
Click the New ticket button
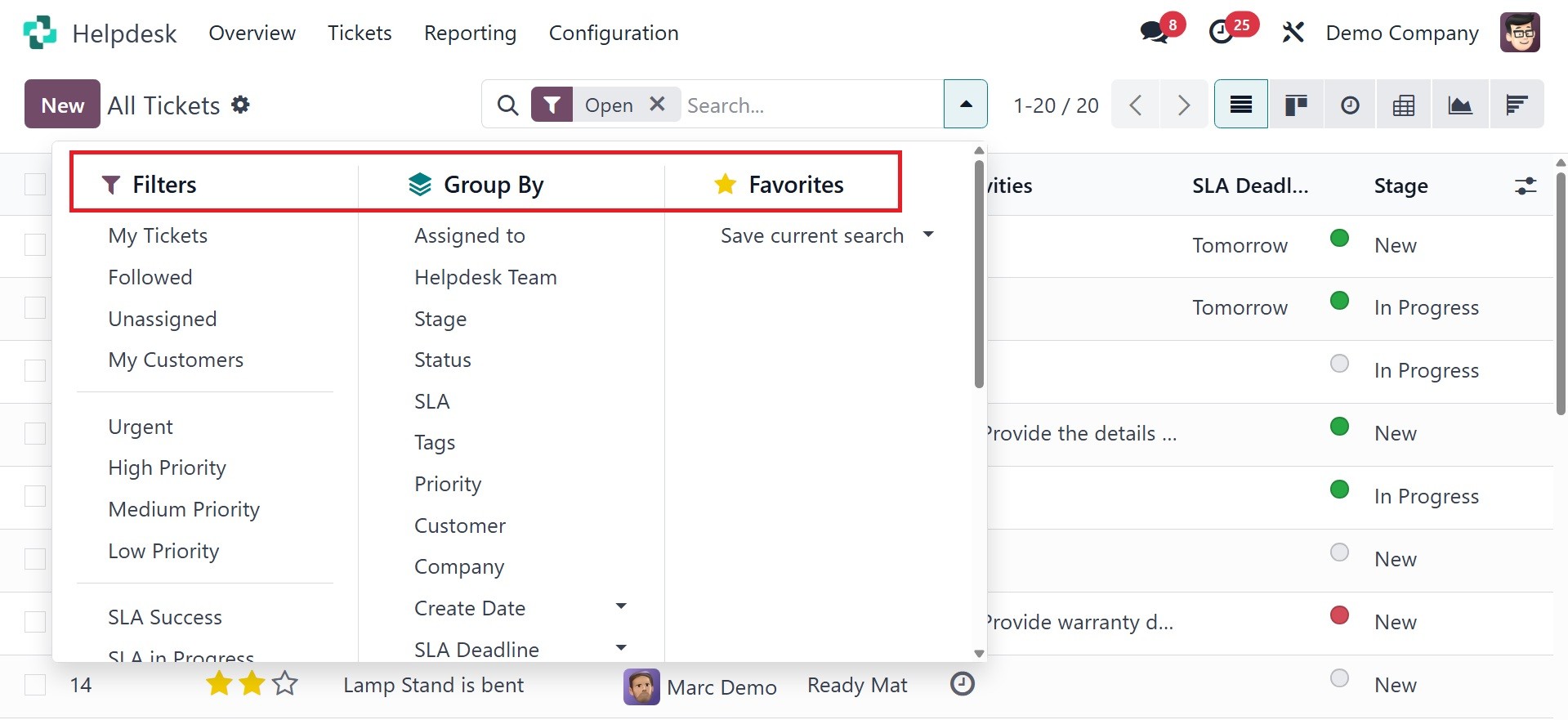[63, 104]
